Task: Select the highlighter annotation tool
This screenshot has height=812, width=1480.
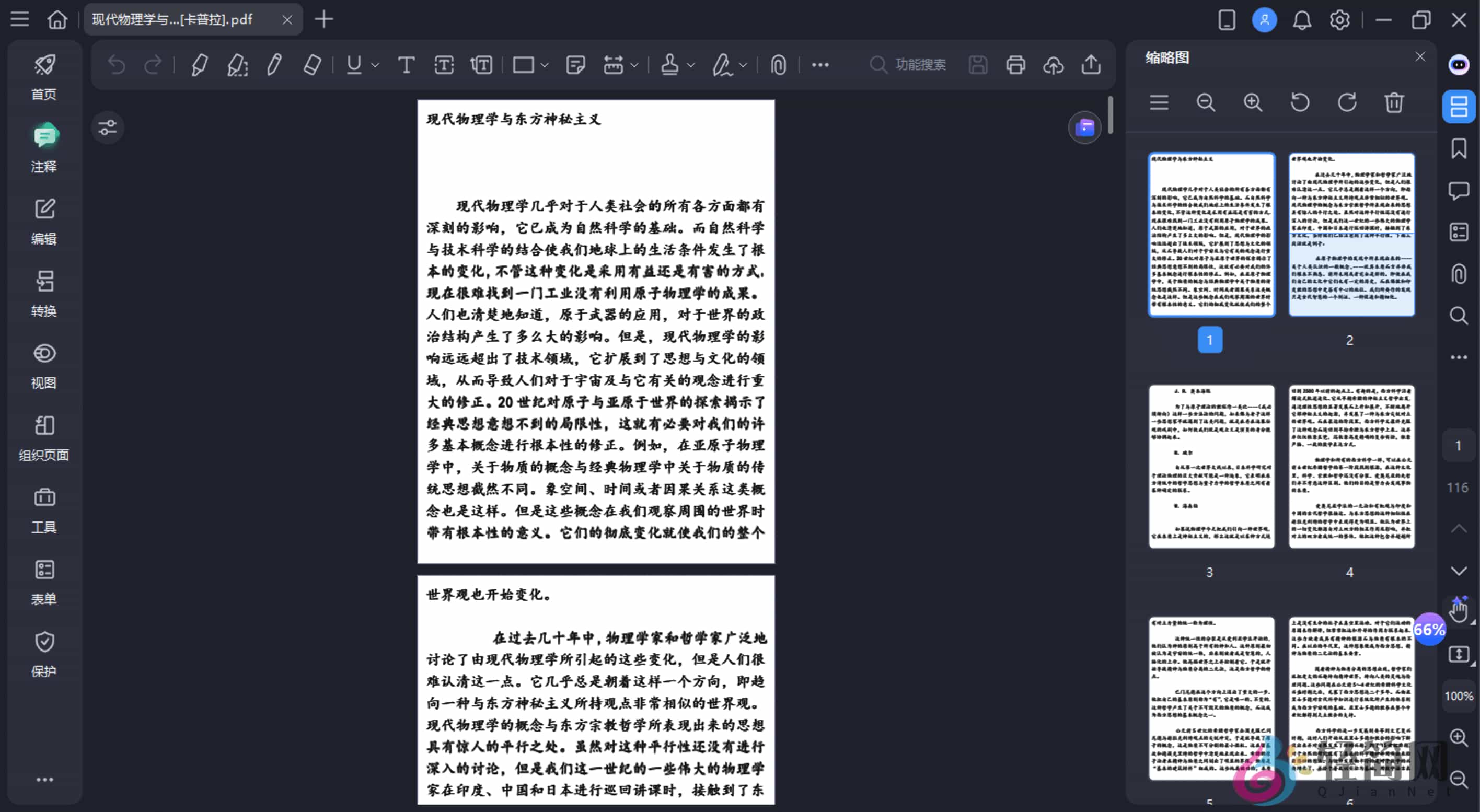Action: 198,64
